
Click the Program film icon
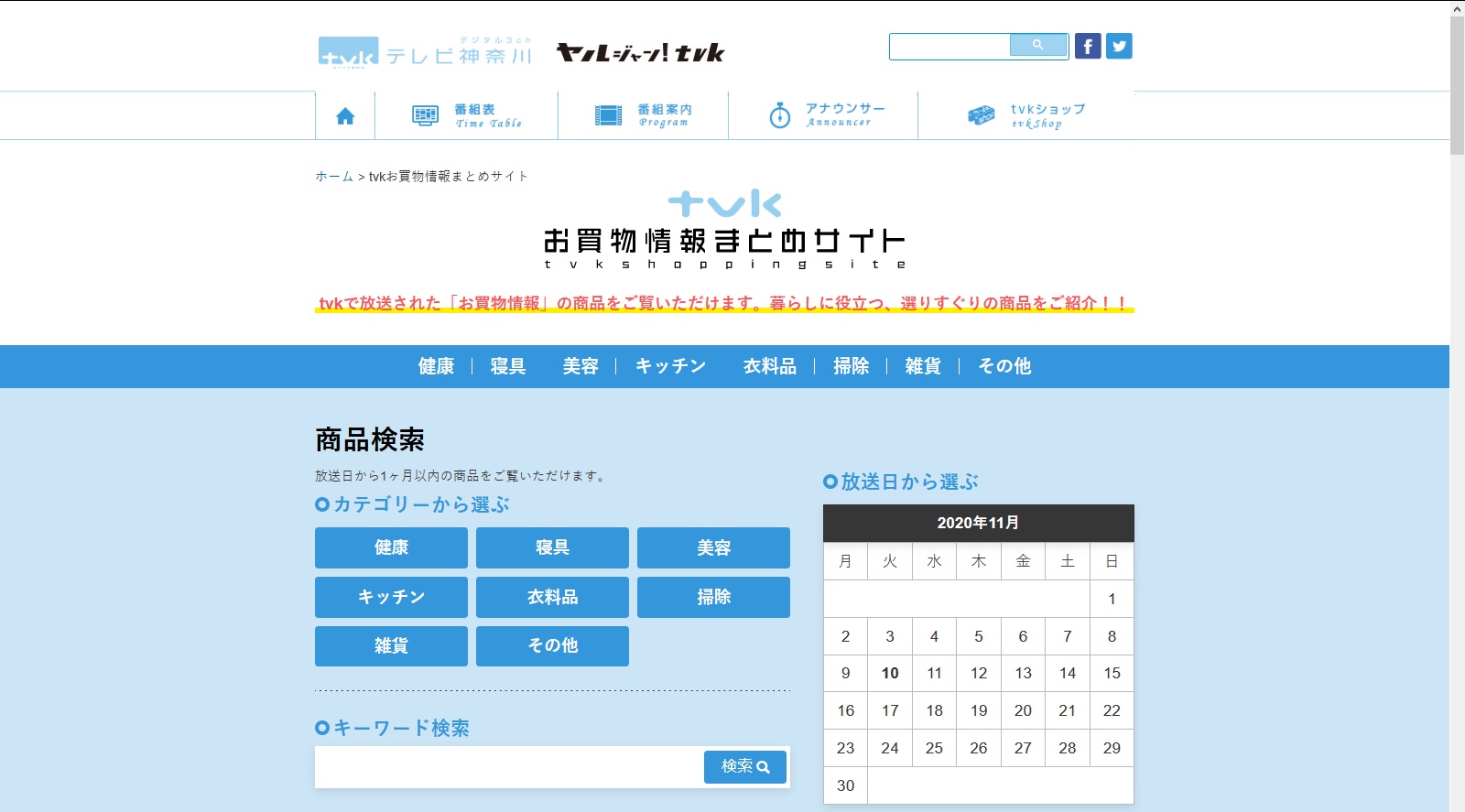click(x=608, y=115)
